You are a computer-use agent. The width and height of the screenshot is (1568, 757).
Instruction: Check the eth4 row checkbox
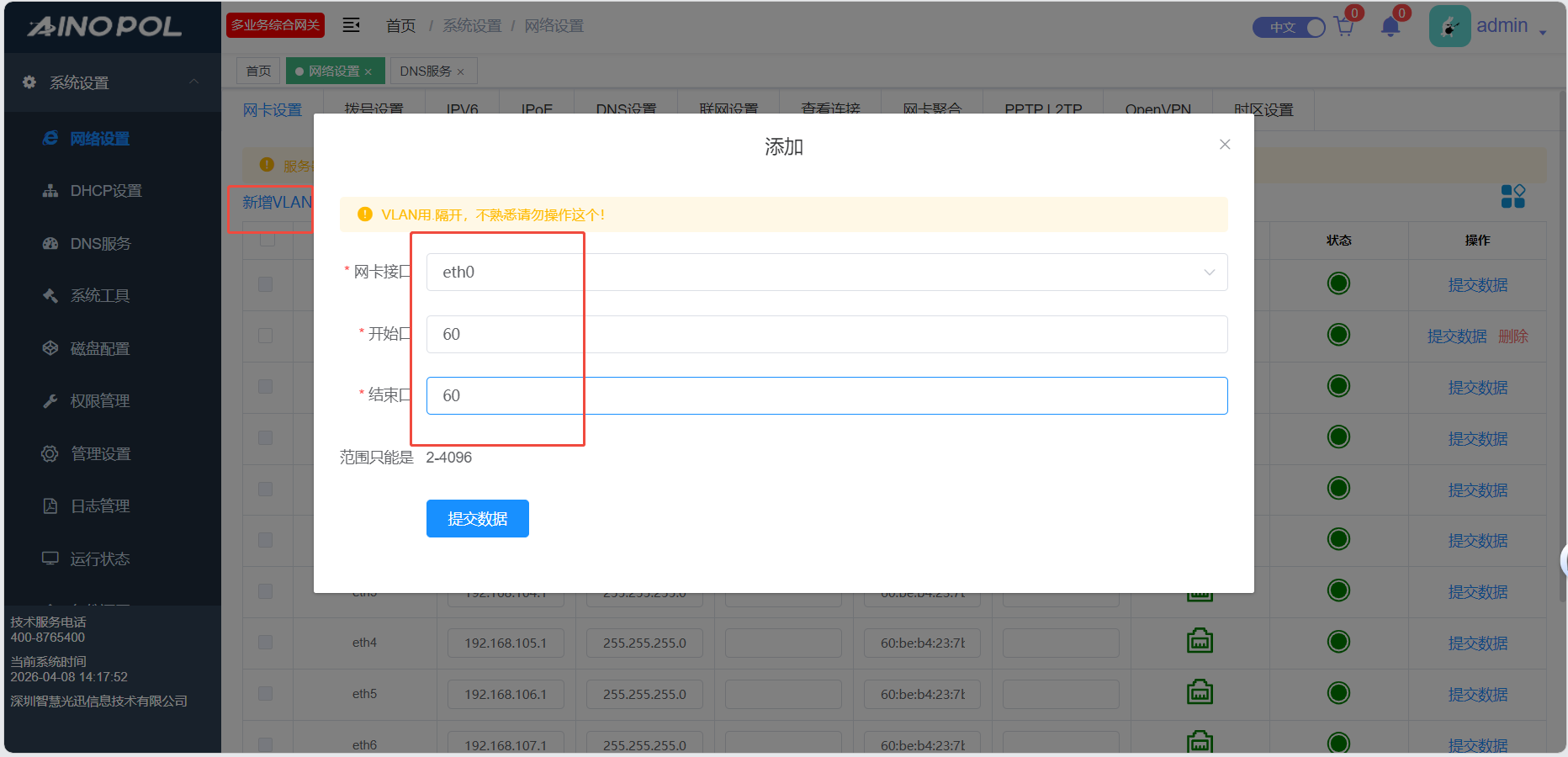(x=266, y=643)
